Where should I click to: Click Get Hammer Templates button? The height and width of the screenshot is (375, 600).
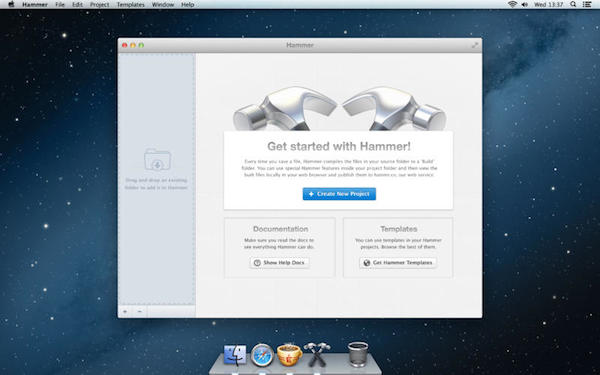point(398,263)
